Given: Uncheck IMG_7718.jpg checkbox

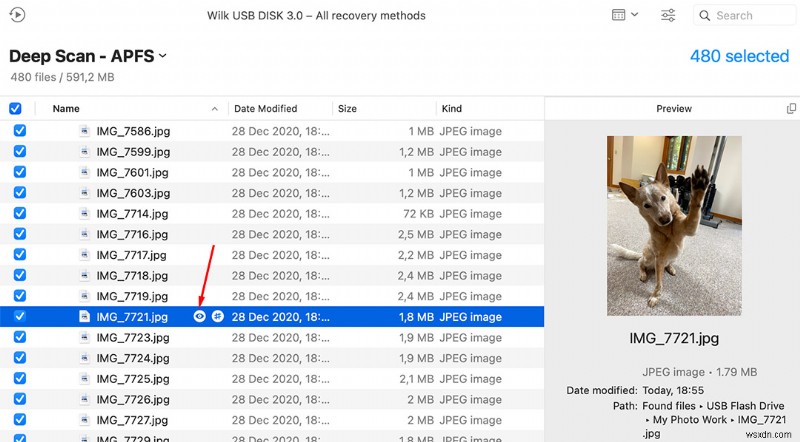Looking at the screenshot, I should (x=20, y=275).
